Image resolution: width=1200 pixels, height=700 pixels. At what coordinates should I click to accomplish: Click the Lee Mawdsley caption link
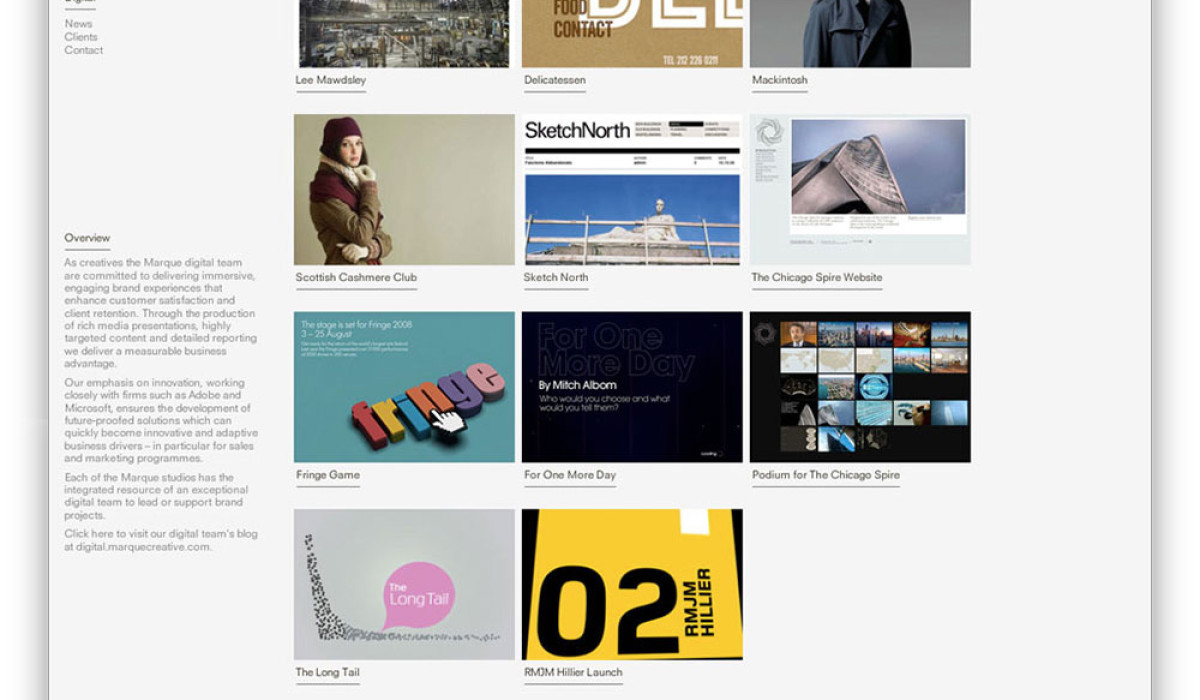331,80
